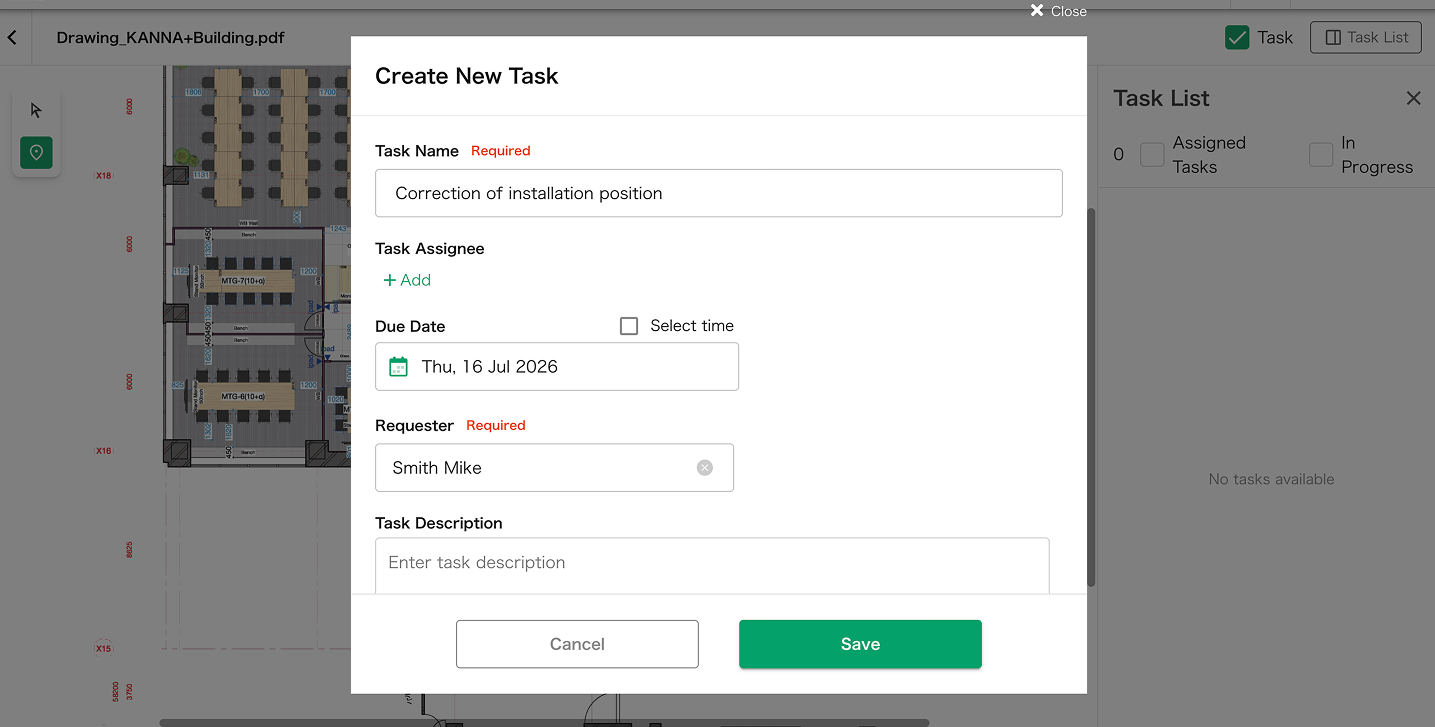Go back using the left chevron
Viewport: 1435px width, 727px height.
click(x=12, y=37)
